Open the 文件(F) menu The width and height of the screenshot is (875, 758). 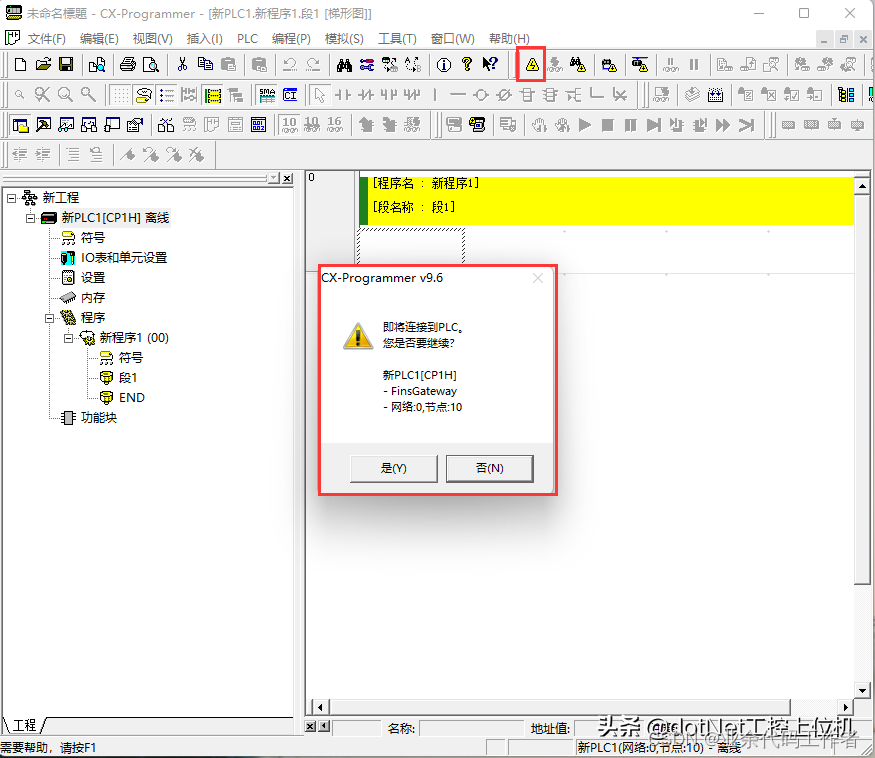[x=46, y=39]
